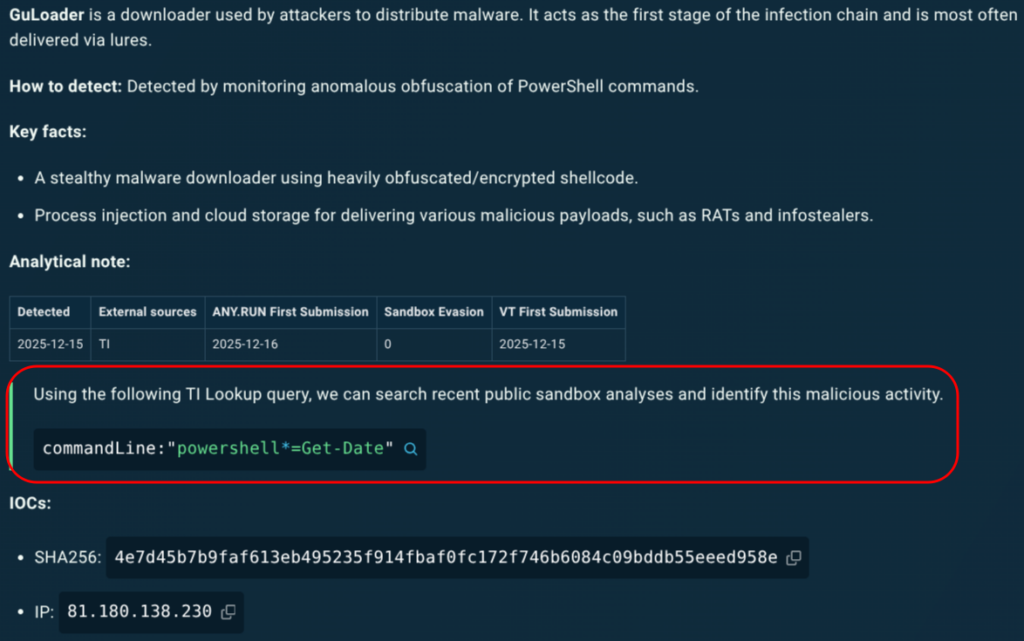Click the IP address 81.180.138.230
This screenshot has height=641, width=1024.
pyautogui.click(x=139, y=611)
